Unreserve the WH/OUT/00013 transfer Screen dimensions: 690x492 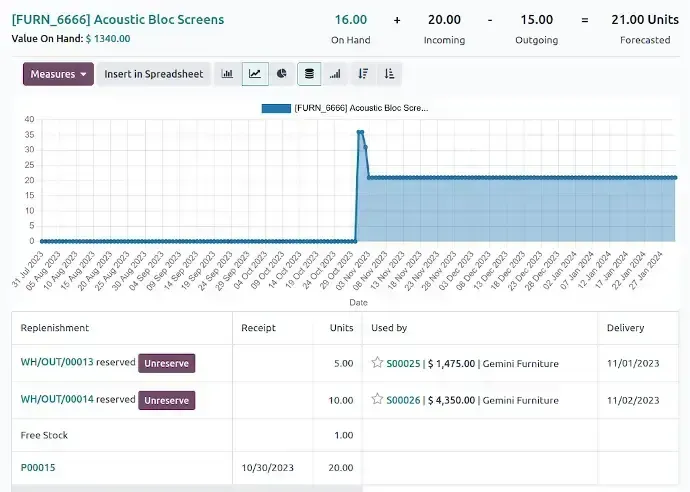tap(166, 363)
